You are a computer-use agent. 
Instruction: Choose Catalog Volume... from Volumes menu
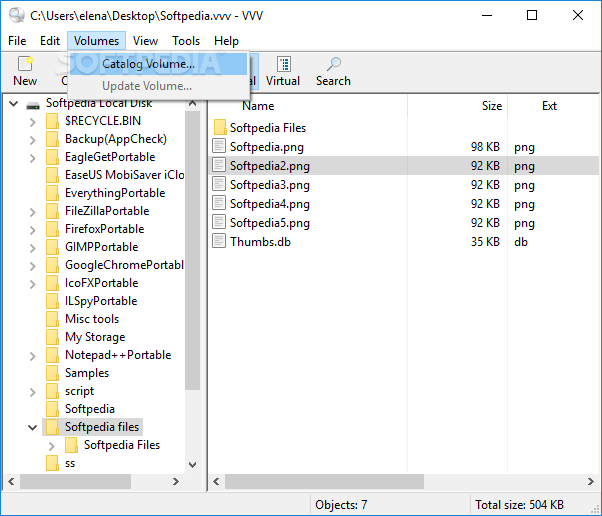(x=158, y=64)
